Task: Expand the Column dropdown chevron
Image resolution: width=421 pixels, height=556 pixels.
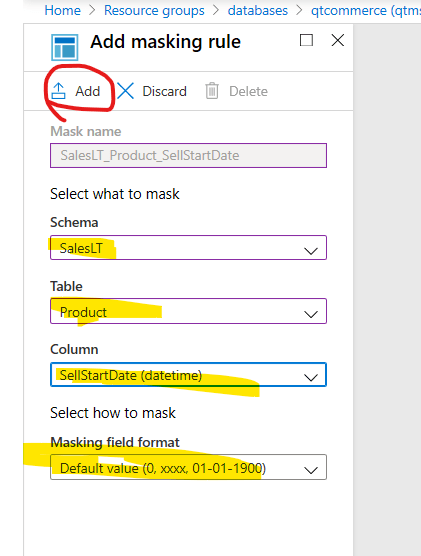Action: [x=311, y=377]
